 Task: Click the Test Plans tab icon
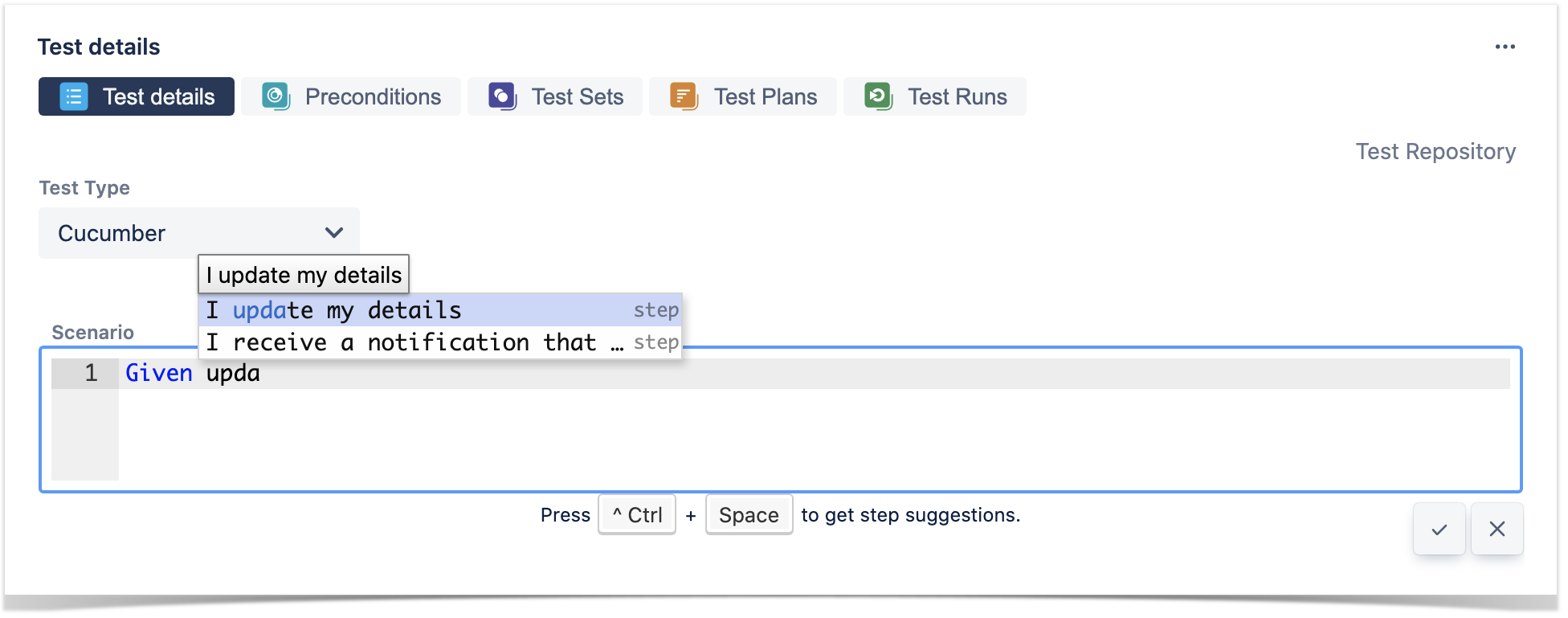pos(684,96)
